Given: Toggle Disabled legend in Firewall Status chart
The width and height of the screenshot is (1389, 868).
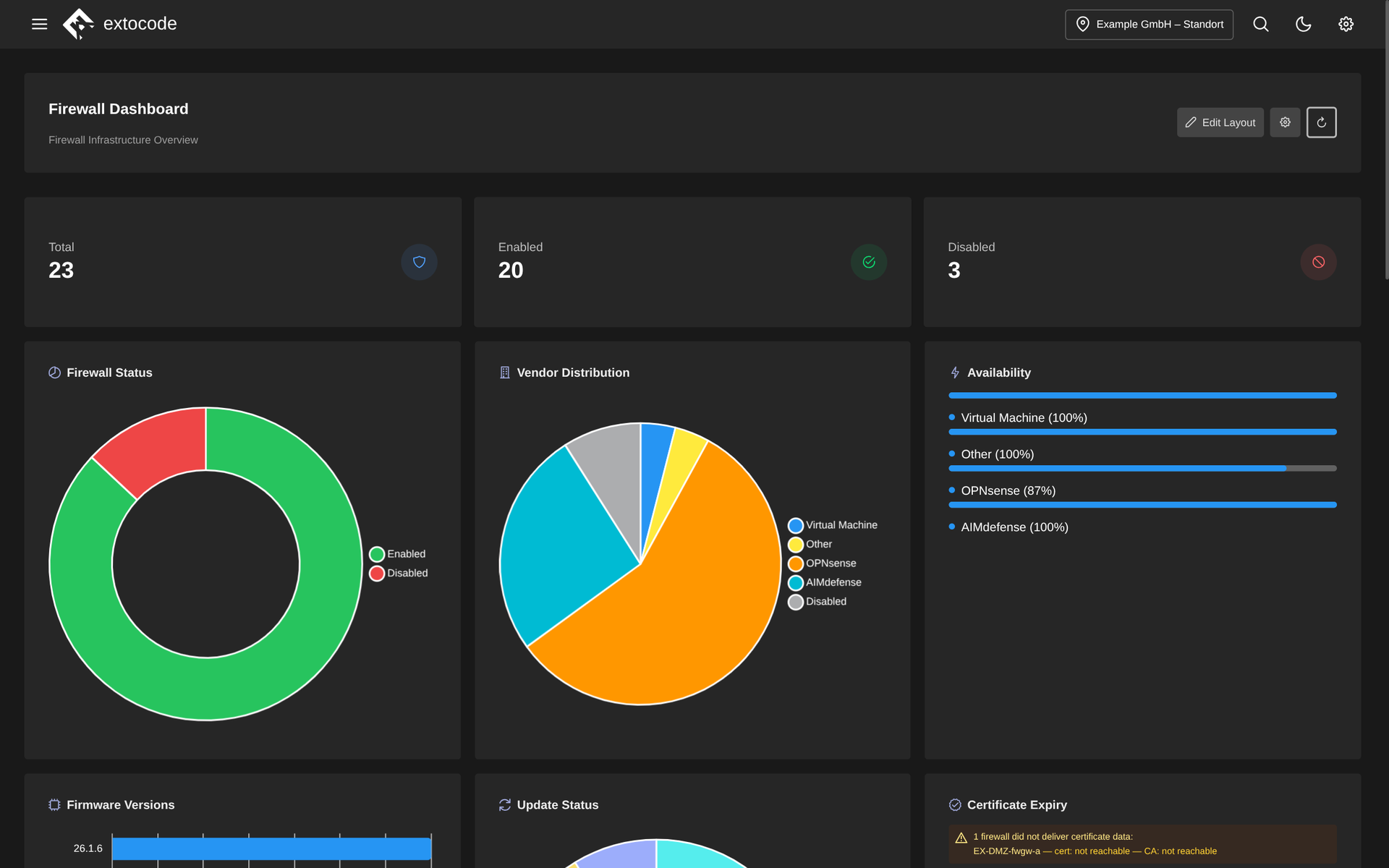Looking at the screenshot, I should [x=399, y=573].
